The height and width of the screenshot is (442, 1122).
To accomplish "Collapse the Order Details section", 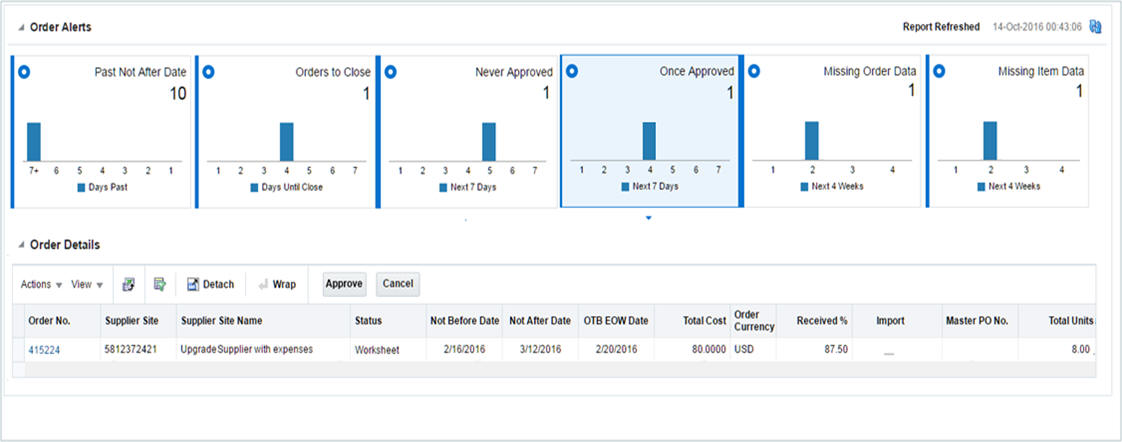I will pos(22,245).
